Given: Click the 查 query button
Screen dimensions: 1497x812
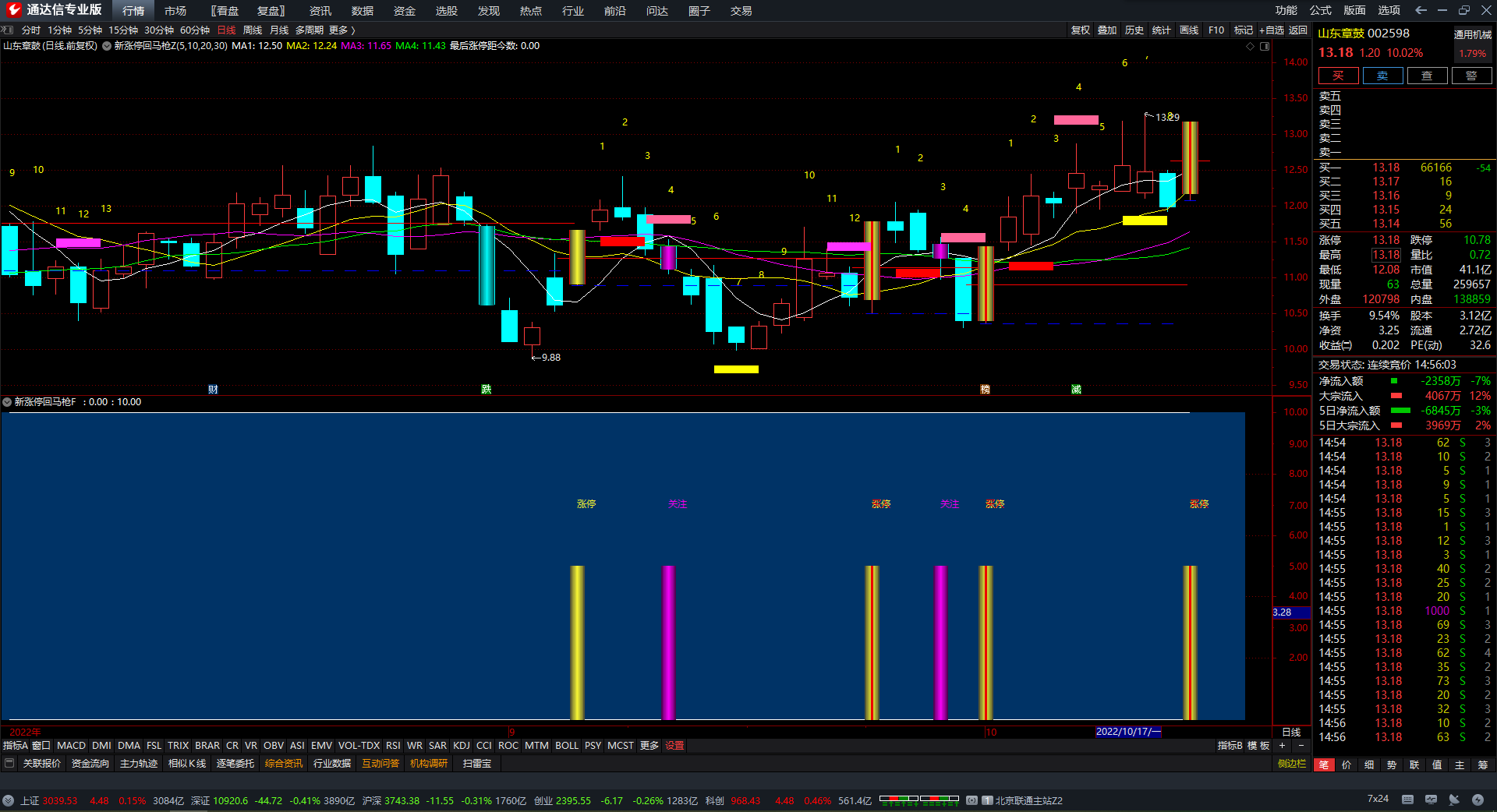Looking at the screenshot, I should click(1427, 76).
